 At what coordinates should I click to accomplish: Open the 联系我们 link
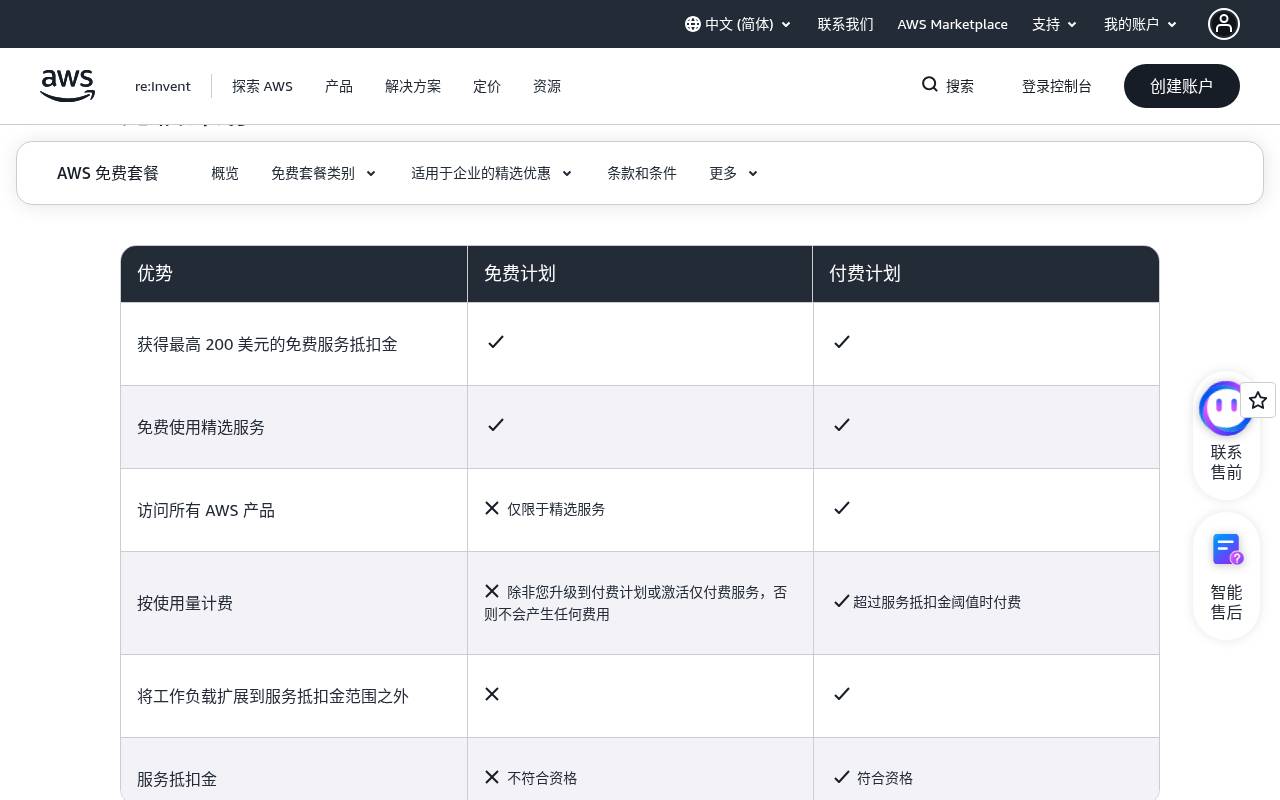(x=846, y=24)
